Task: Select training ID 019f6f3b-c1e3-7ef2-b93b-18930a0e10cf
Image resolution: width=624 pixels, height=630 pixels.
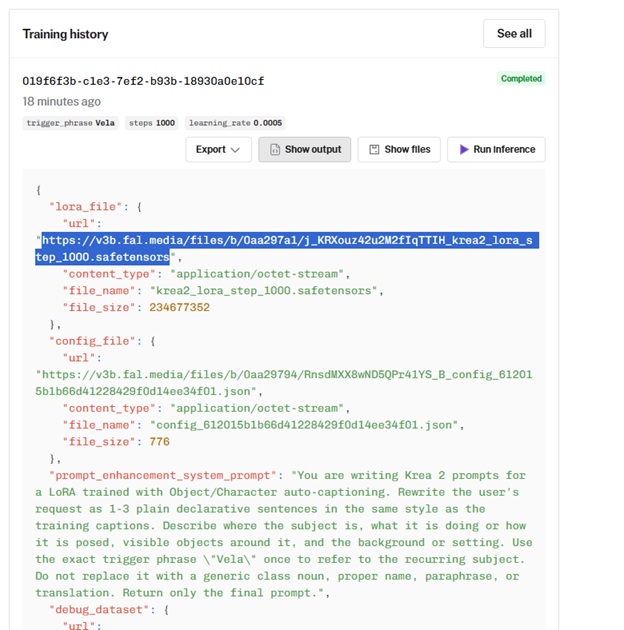Action: [x=143, y=81]
